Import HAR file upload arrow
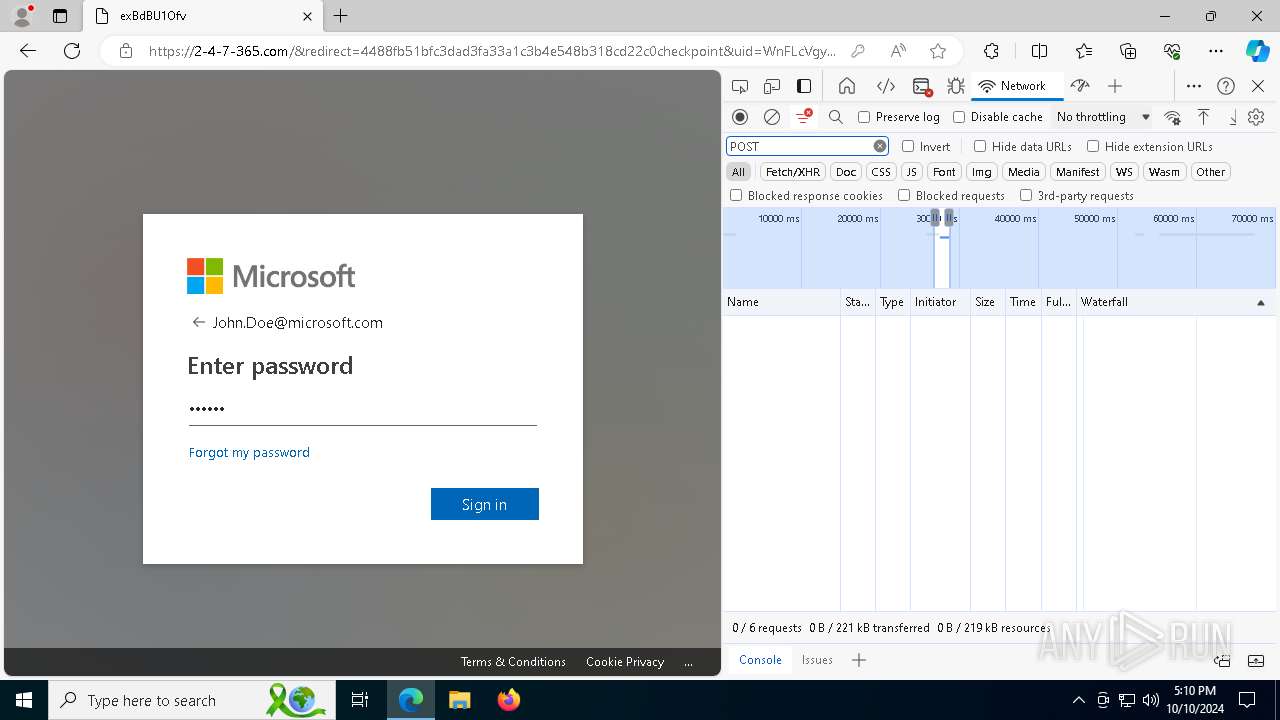1280x720 pixels. tap(1204, 117)
